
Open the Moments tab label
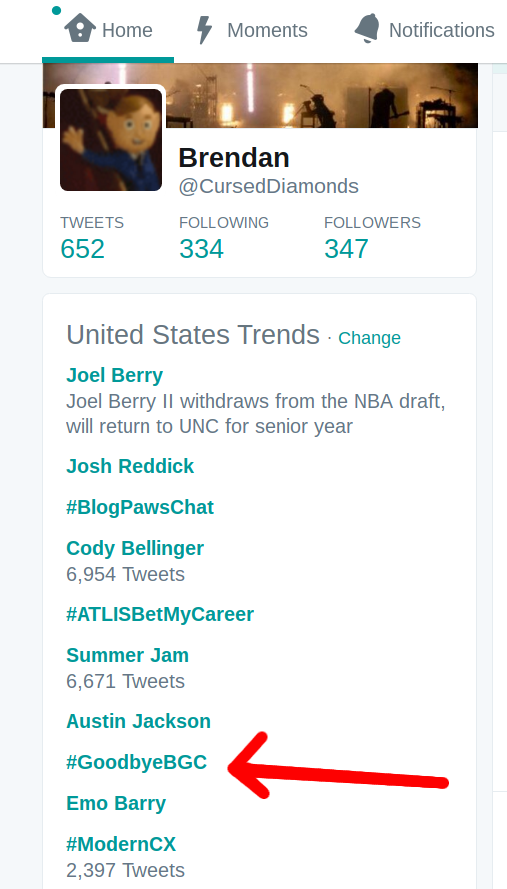267,30
